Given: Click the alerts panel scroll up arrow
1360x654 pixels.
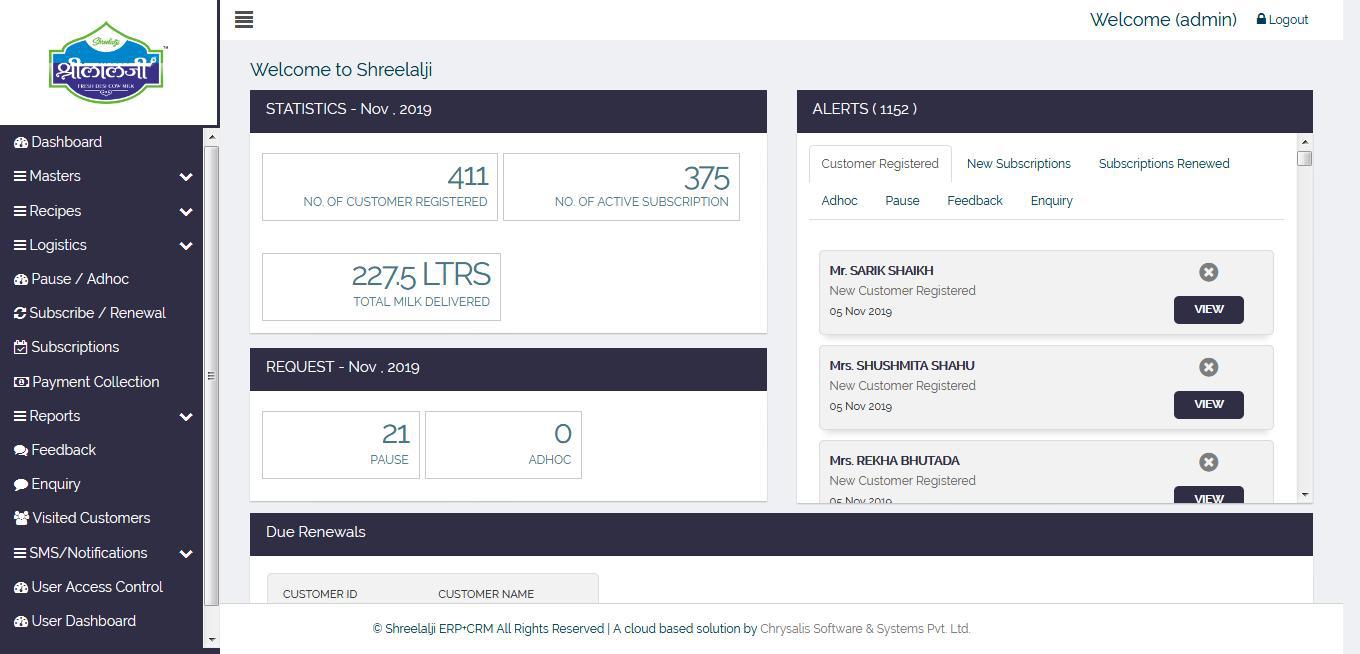Looking at the screenshot, I should [x=1305, y=141].
